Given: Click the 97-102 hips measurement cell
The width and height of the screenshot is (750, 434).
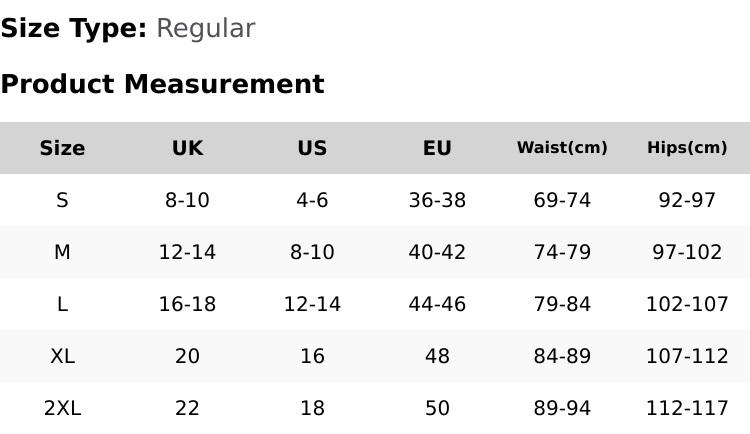Looking at the screenshot, I should (687, 252).
